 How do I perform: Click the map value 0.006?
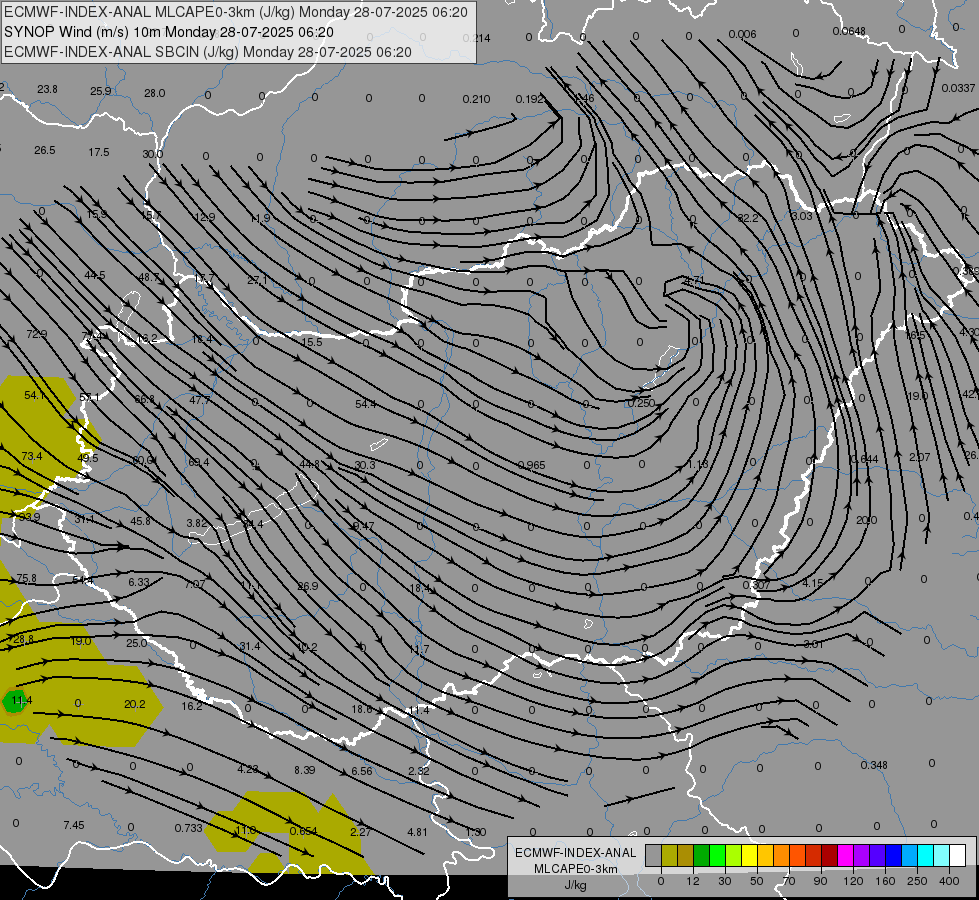742,34
